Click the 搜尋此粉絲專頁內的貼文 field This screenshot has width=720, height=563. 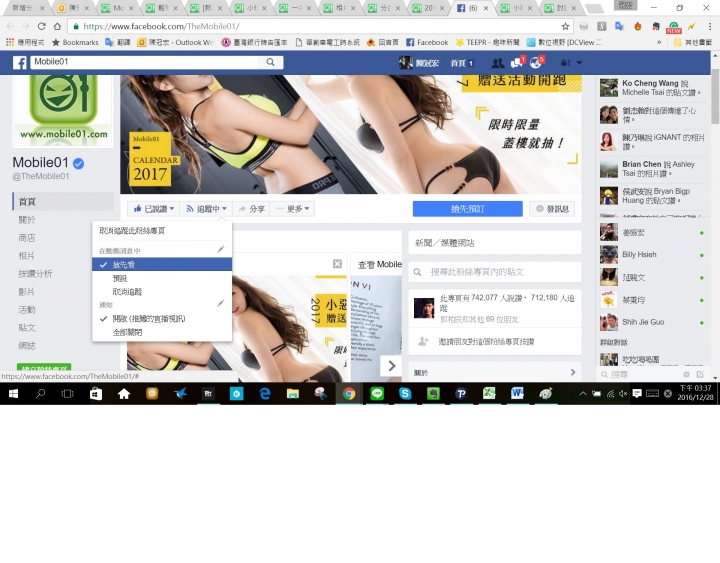tap(495, 272)
